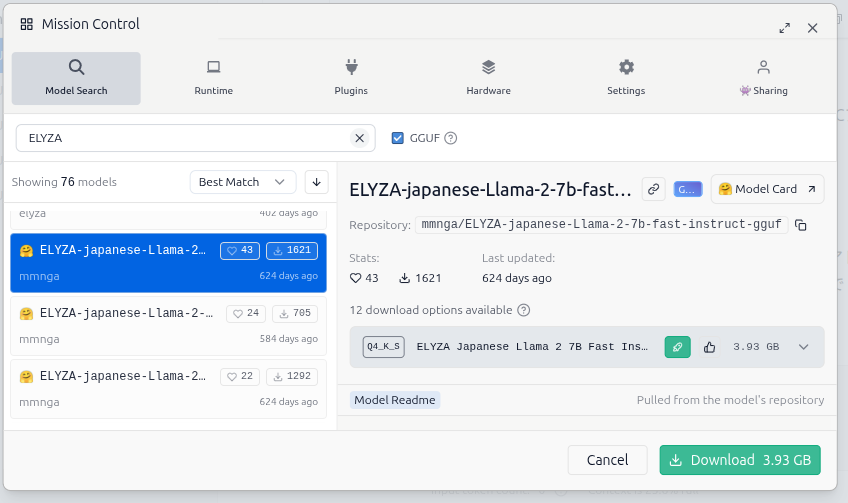Open the Plugins section
This screenshot has height=503, width=848.
351,78
